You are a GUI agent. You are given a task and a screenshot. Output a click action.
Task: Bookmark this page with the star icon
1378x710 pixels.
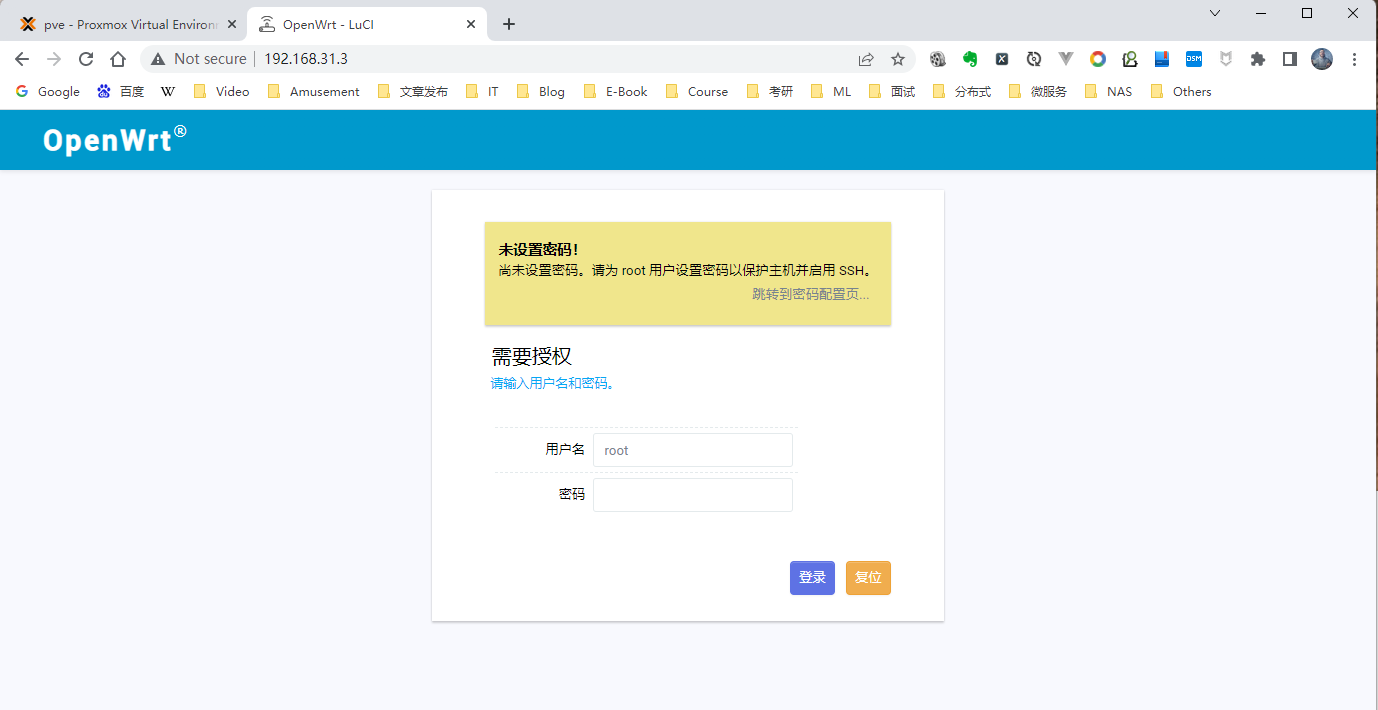click(x=898, y=59)
